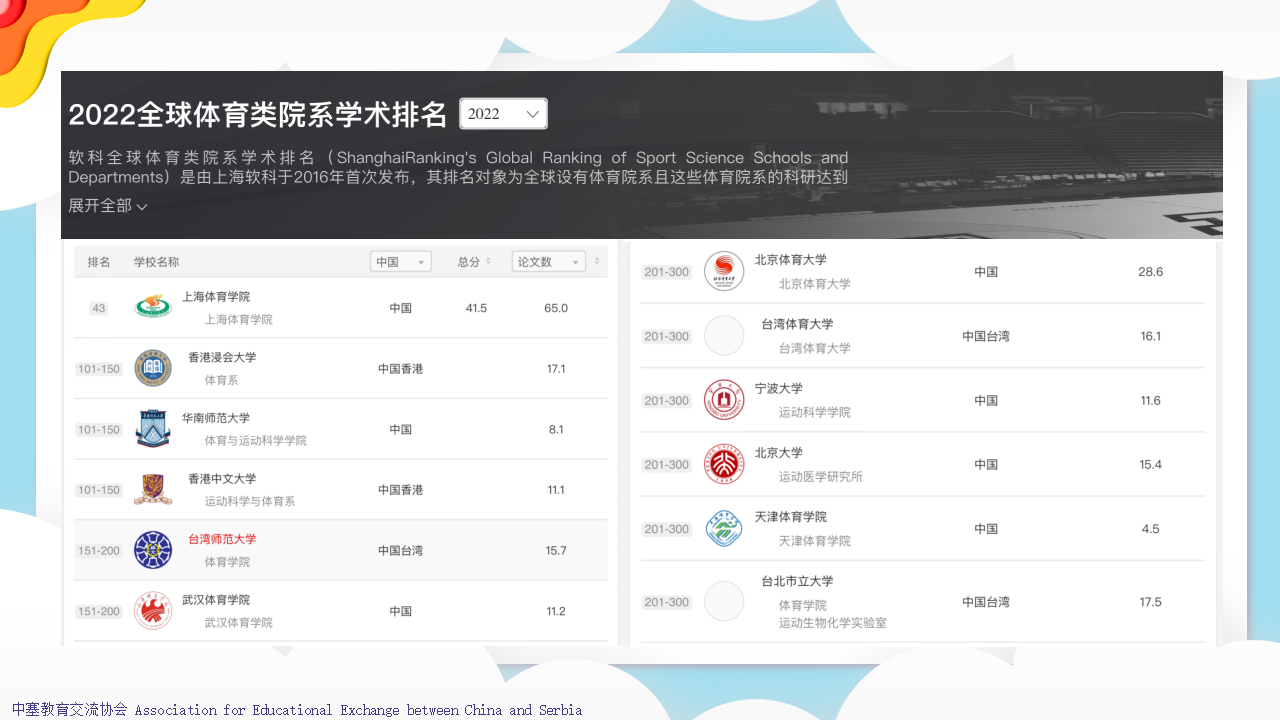This screenshot has width=1280, height=720.
Task: Expand the 展开全部 description
Action: click(x=108, y=206)
